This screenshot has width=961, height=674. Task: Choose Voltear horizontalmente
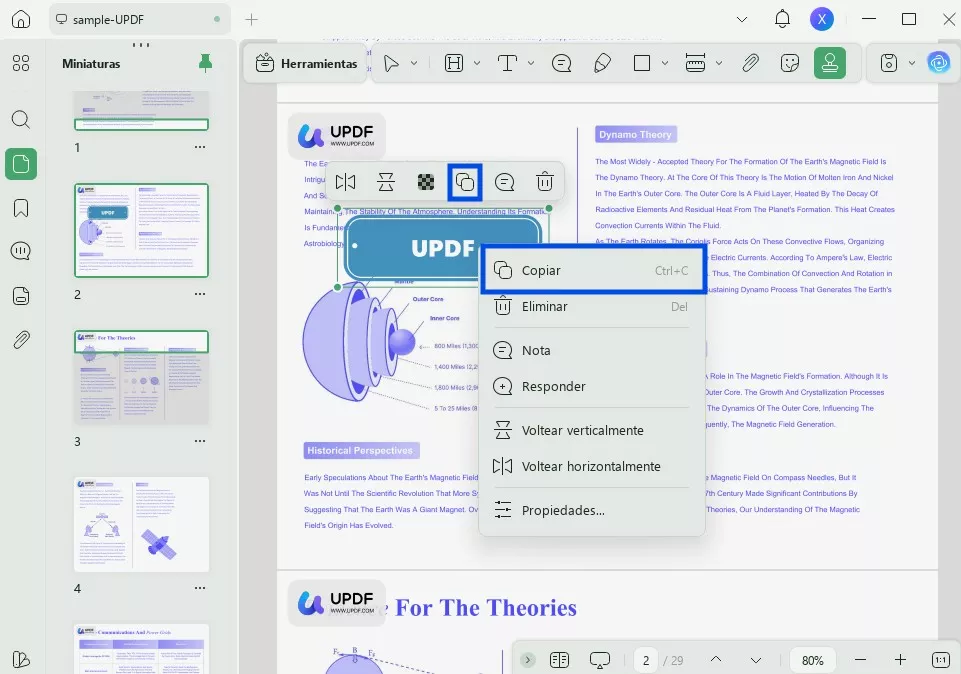click(x=592, y=466)
